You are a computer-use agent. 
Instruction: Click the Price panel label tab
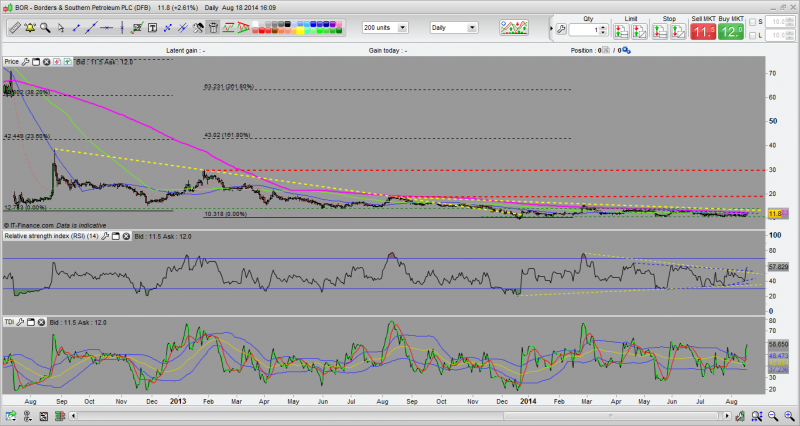tap(12, 62)
